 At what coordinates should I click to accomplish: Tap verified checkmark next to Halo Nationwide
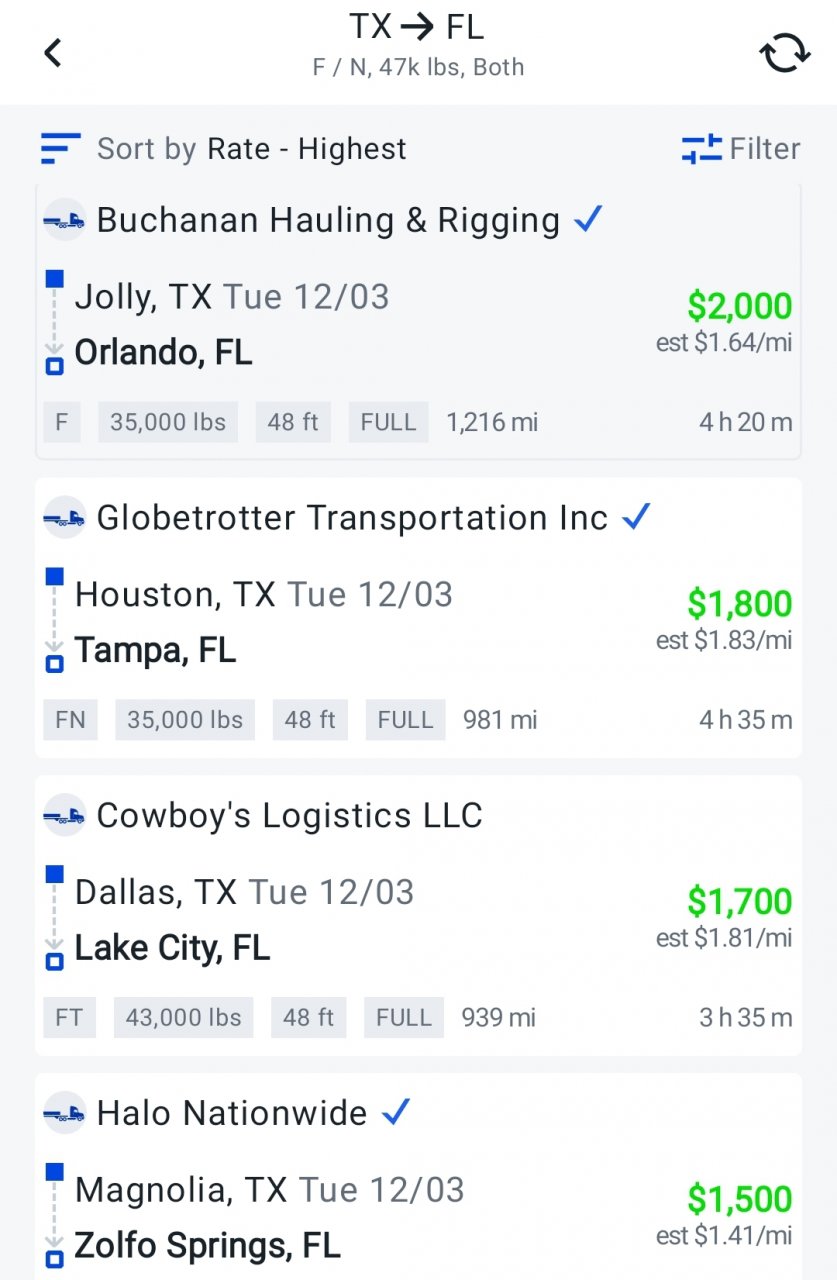coord(396,1111)
